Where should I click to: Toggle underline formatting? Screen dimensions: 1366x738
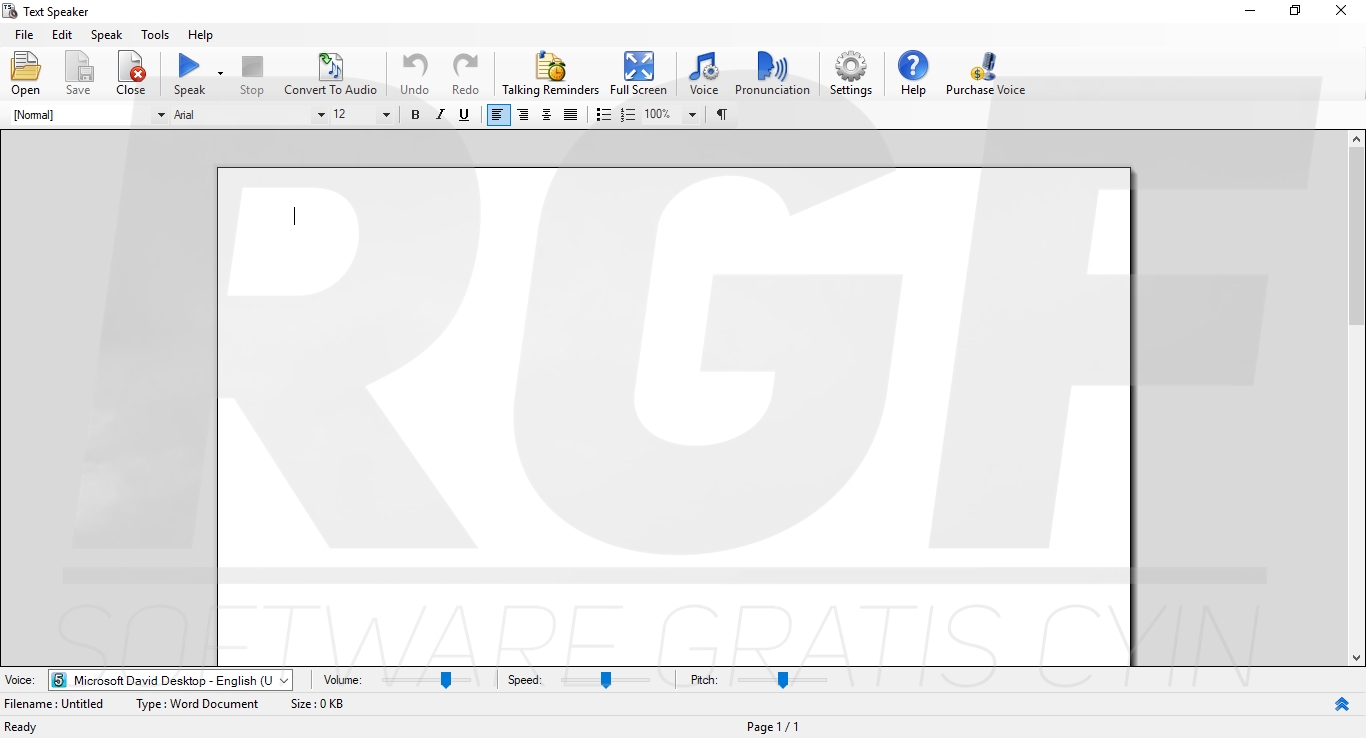[x=464, y=115]
